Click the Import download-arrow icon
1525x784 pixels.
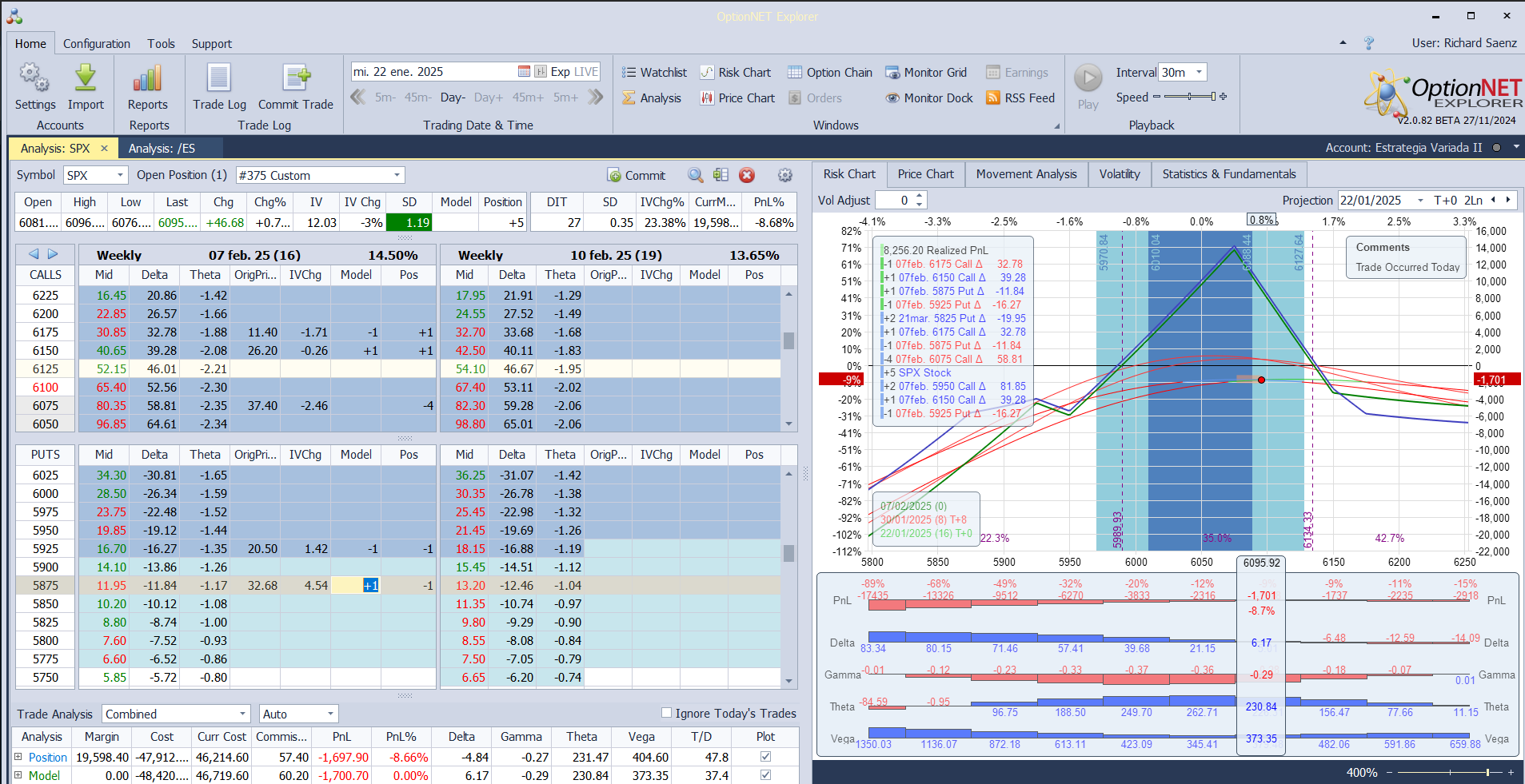click(x=86, y=78)
